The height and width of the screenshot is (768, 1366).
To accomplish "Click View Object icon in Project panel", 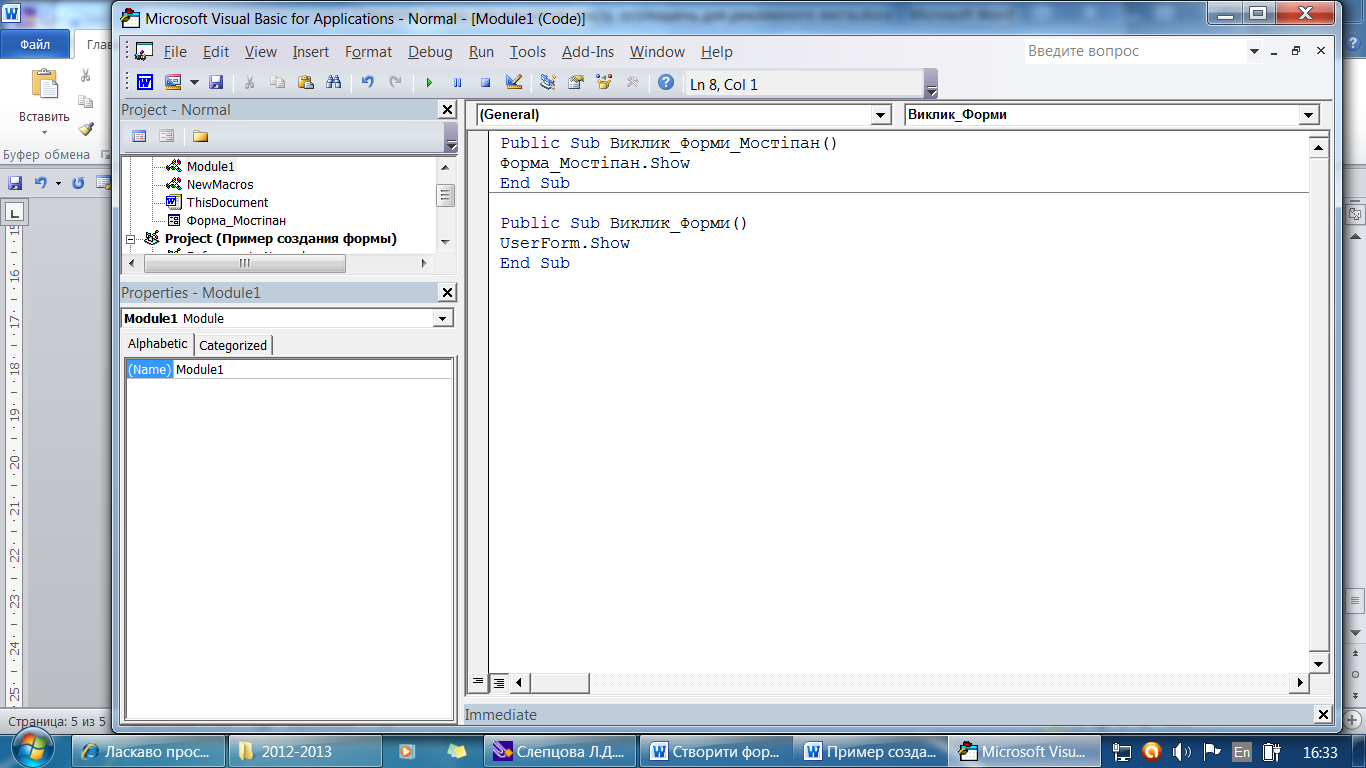I will coord(167,136).
